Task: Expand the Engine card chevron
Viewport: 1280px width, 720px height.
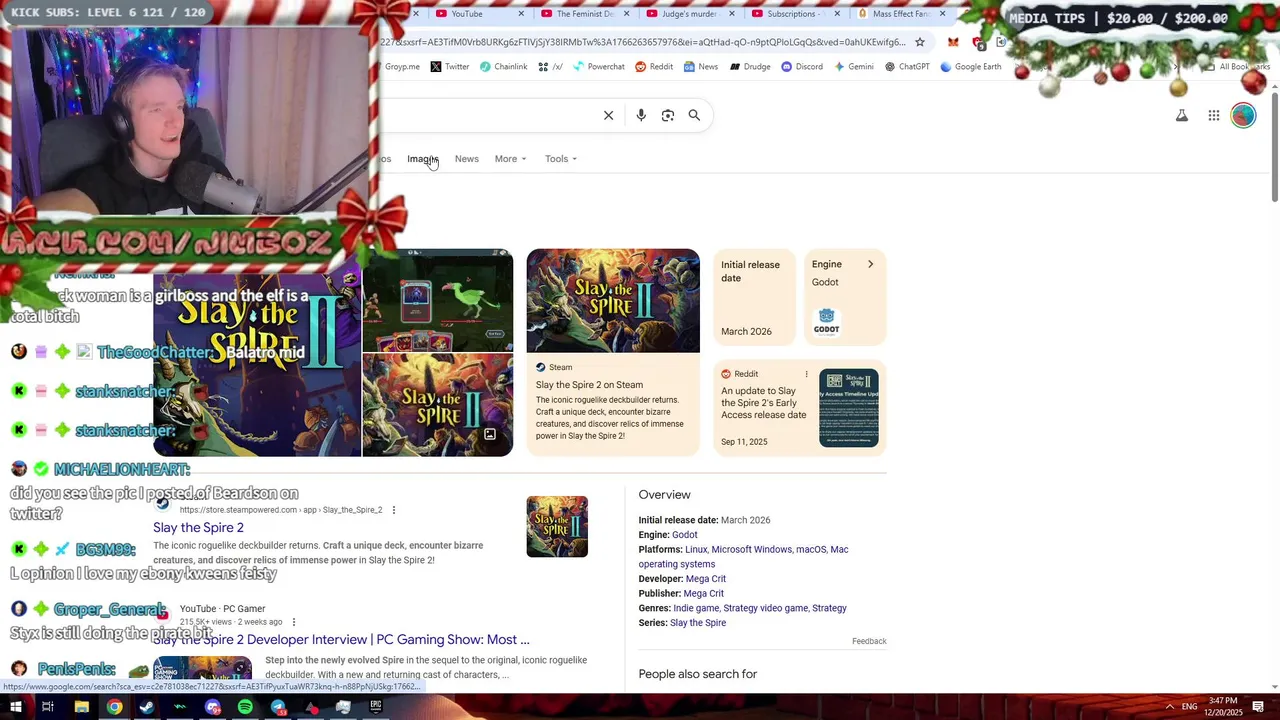Action: coord(870,264)
